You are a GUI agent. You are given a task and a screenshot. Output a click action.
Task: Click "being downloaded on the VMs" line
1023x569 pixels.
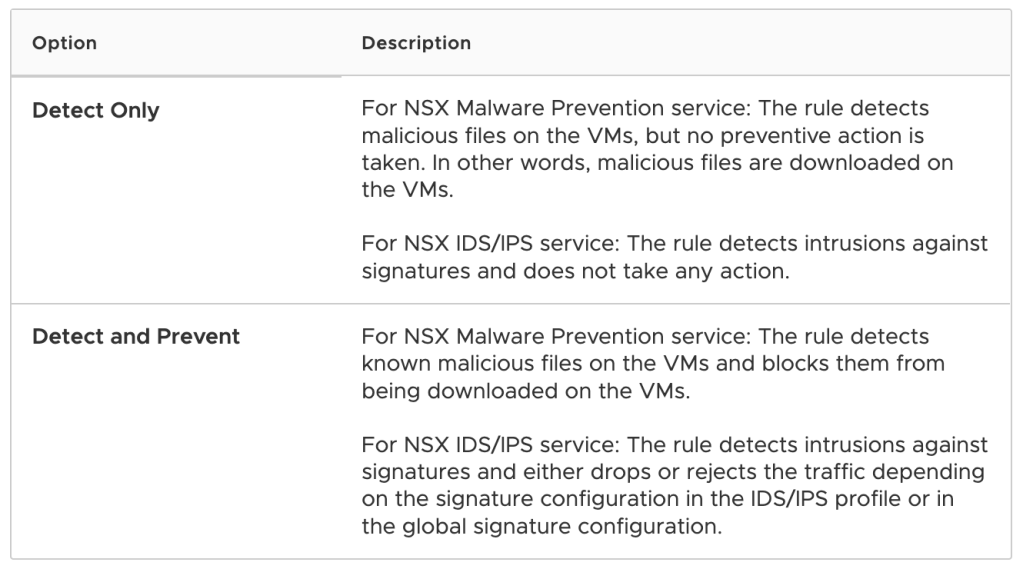[525, 390]
